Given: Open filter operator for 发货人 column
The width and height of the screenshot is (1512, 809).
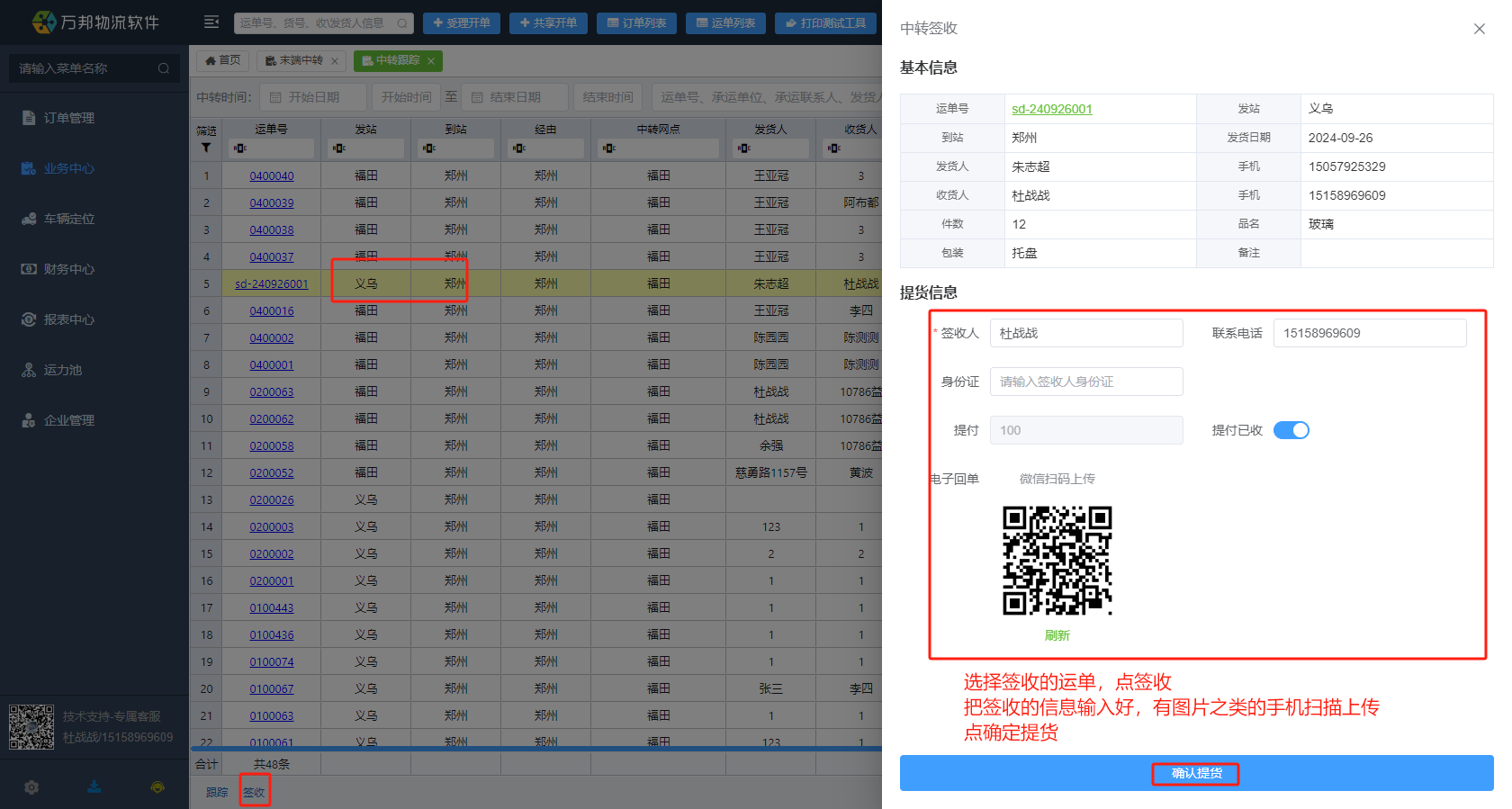Looking at the screenshot, I should pos(744,148).
